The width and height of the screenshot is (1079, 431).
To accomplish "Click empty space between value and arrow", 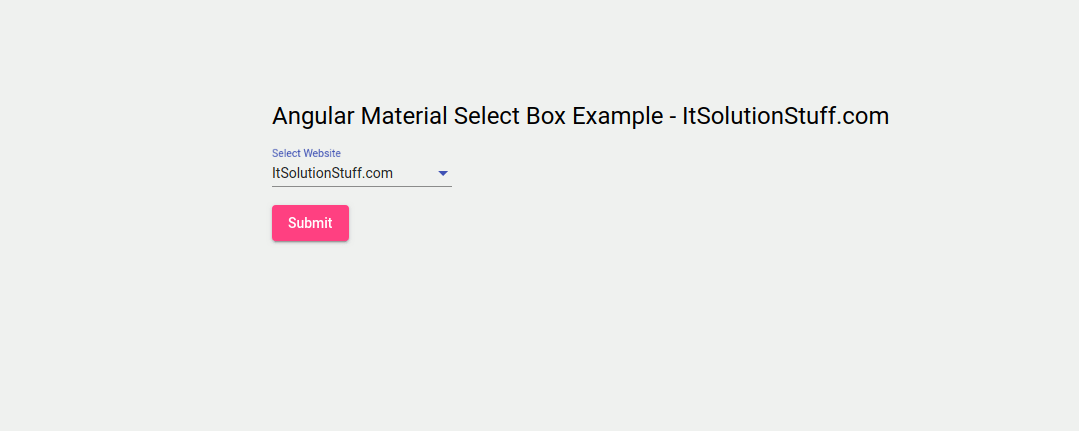I will [415, 173].
